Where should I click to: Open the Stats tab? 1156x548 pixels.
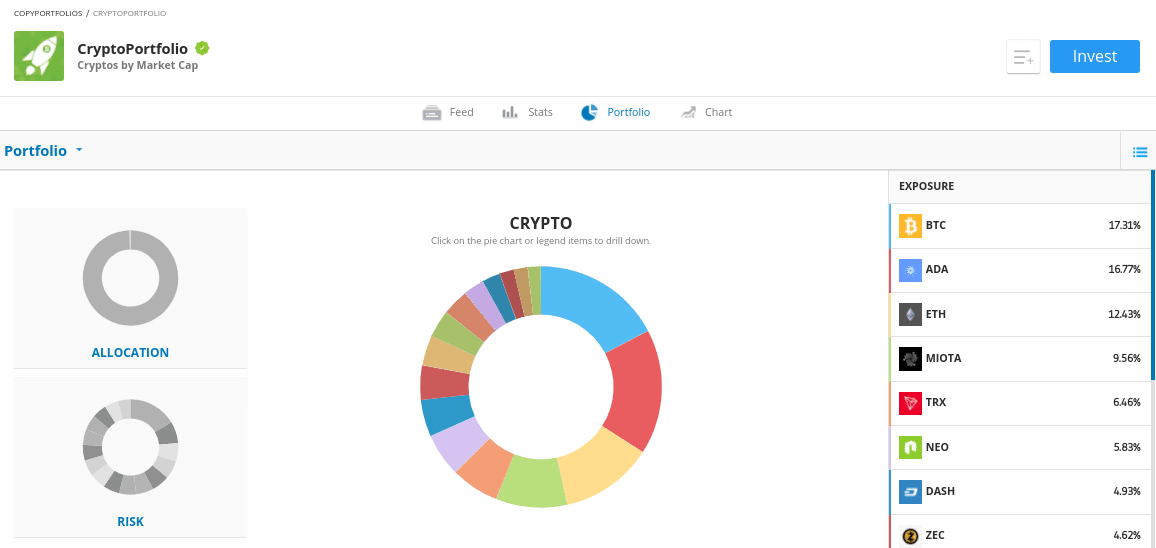527,112
